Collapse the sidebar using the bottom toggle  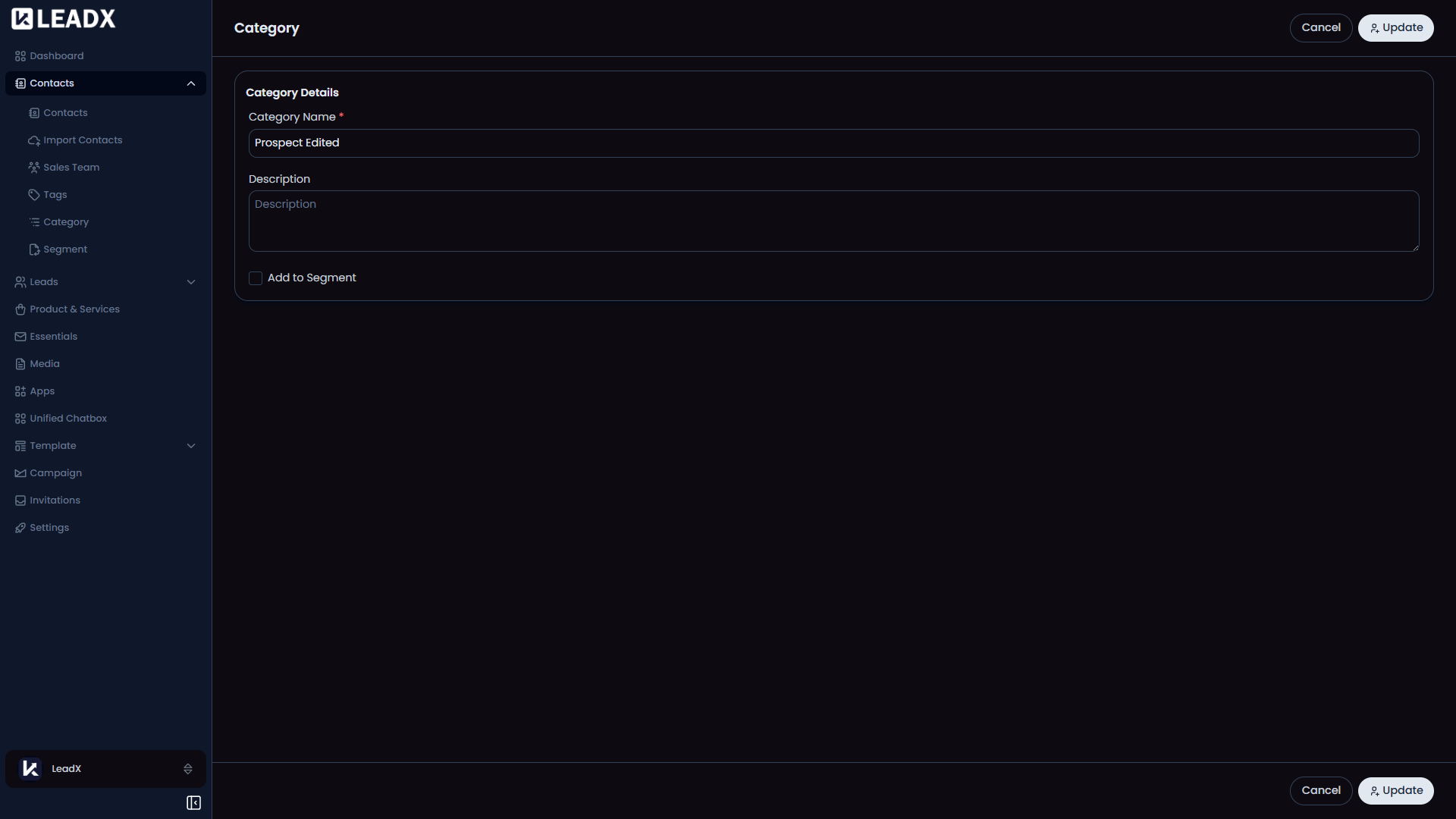click(193, 803)
